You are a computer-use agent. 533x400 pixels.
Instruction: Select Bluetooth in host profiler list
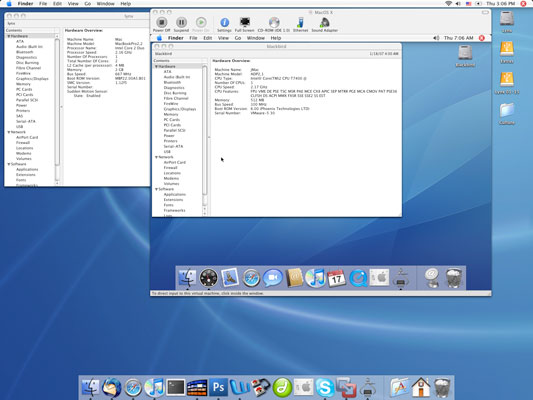click(x=24, y=52)
